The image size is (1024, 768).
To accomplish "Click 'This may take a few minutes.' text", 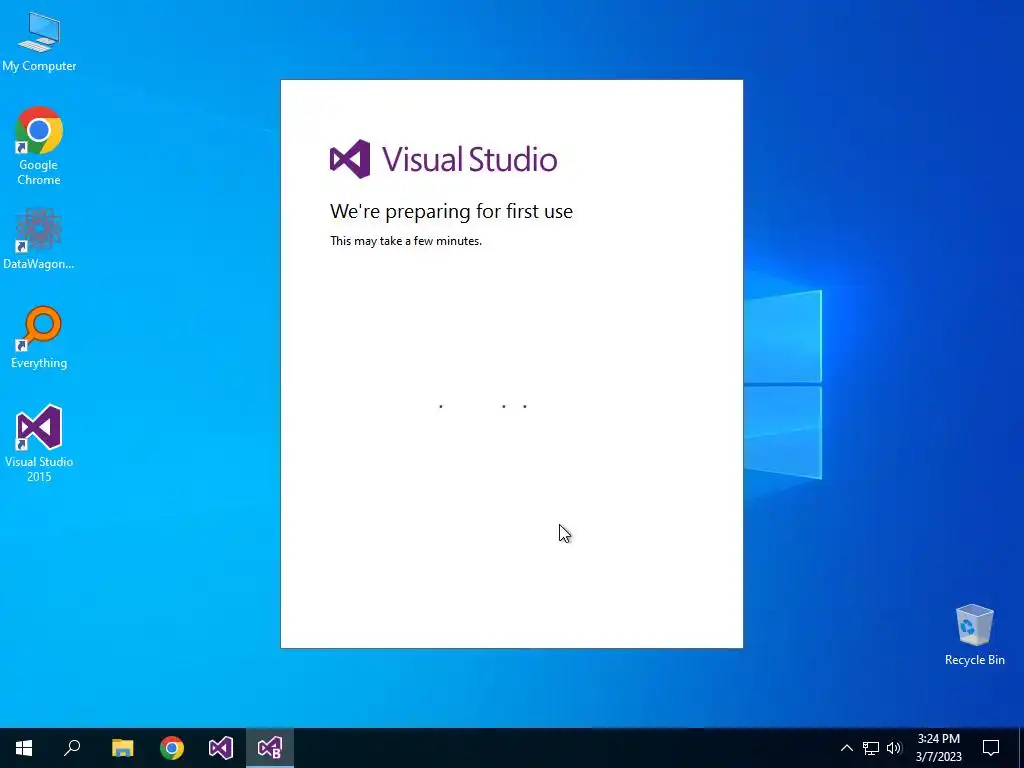I will click(x=406, y=241).
